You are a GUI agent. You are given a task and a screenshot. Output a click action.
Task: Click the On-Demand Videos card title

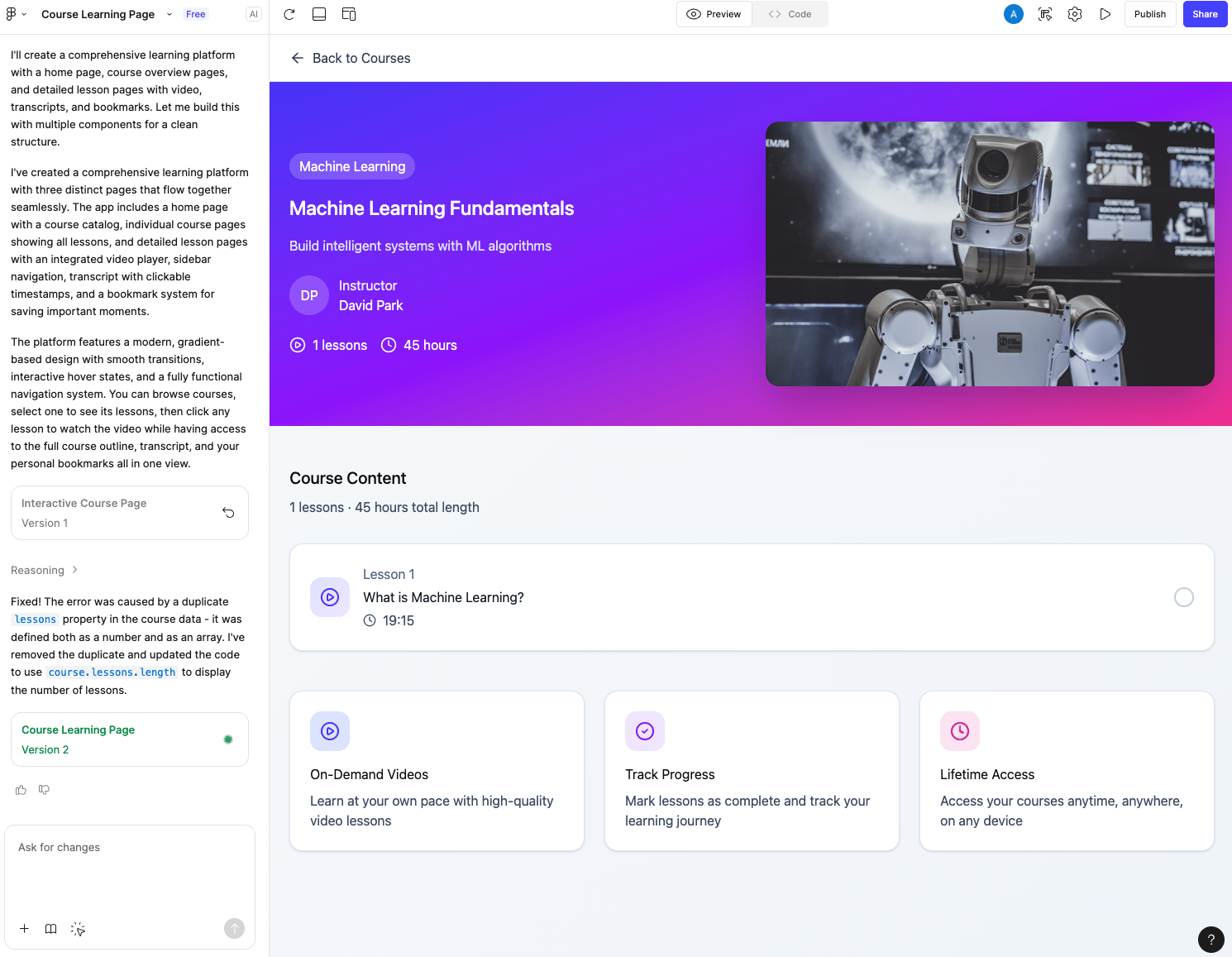369,774
